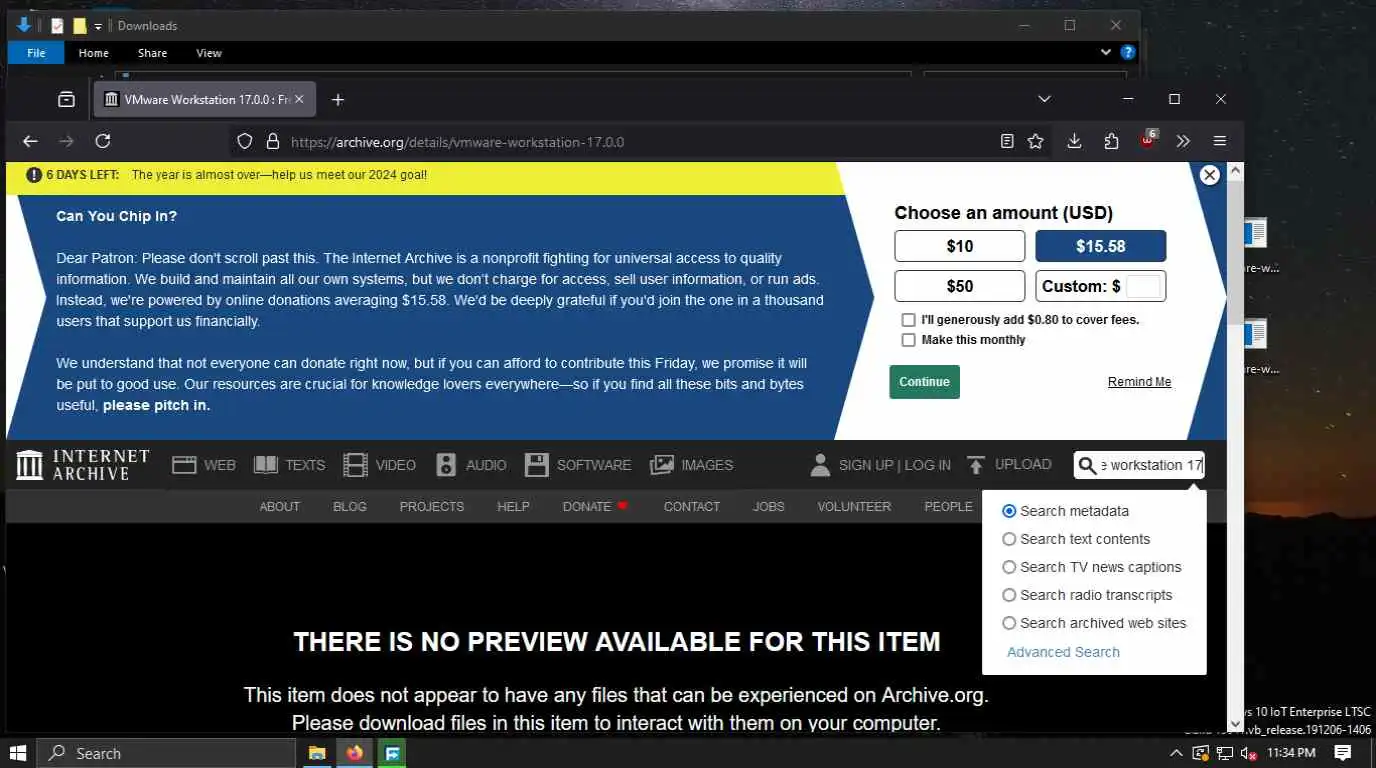Open Help icon in Downloads window
This screenshot has width=1376, height=768.
1128,52
